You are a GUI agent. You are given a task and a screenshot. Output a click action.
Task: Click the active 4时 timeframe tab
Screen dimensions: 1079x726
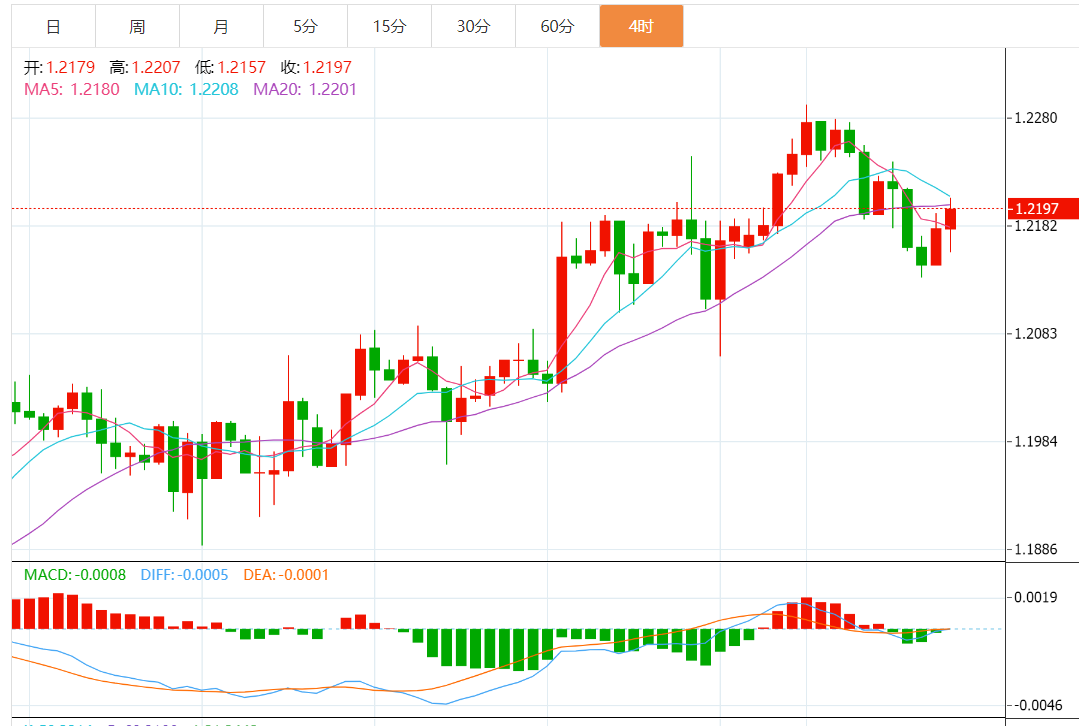(641, 26)
